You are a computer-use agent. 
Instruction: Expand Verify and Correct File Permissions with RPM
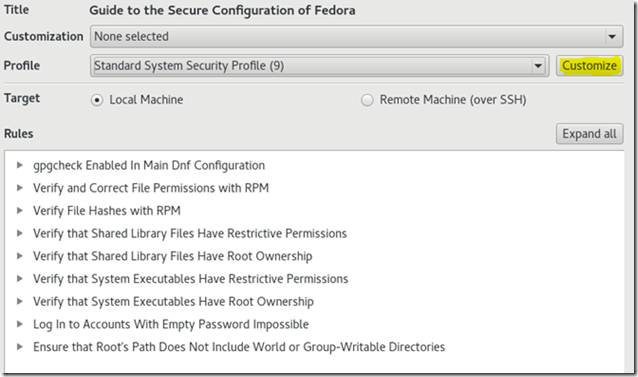[x=19, y=188]
